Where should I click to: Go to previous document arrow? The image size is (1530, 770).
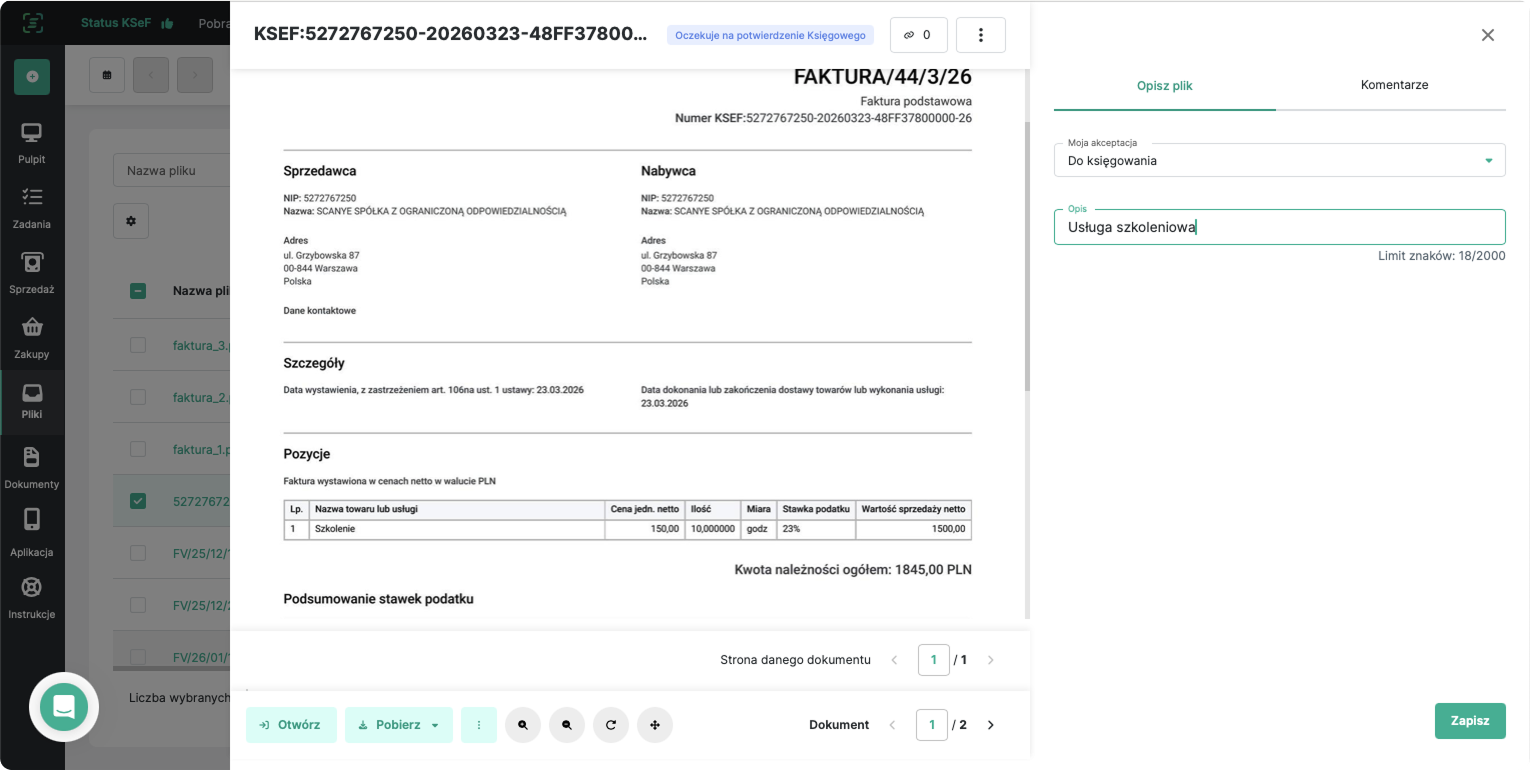(x=893, y=725)
